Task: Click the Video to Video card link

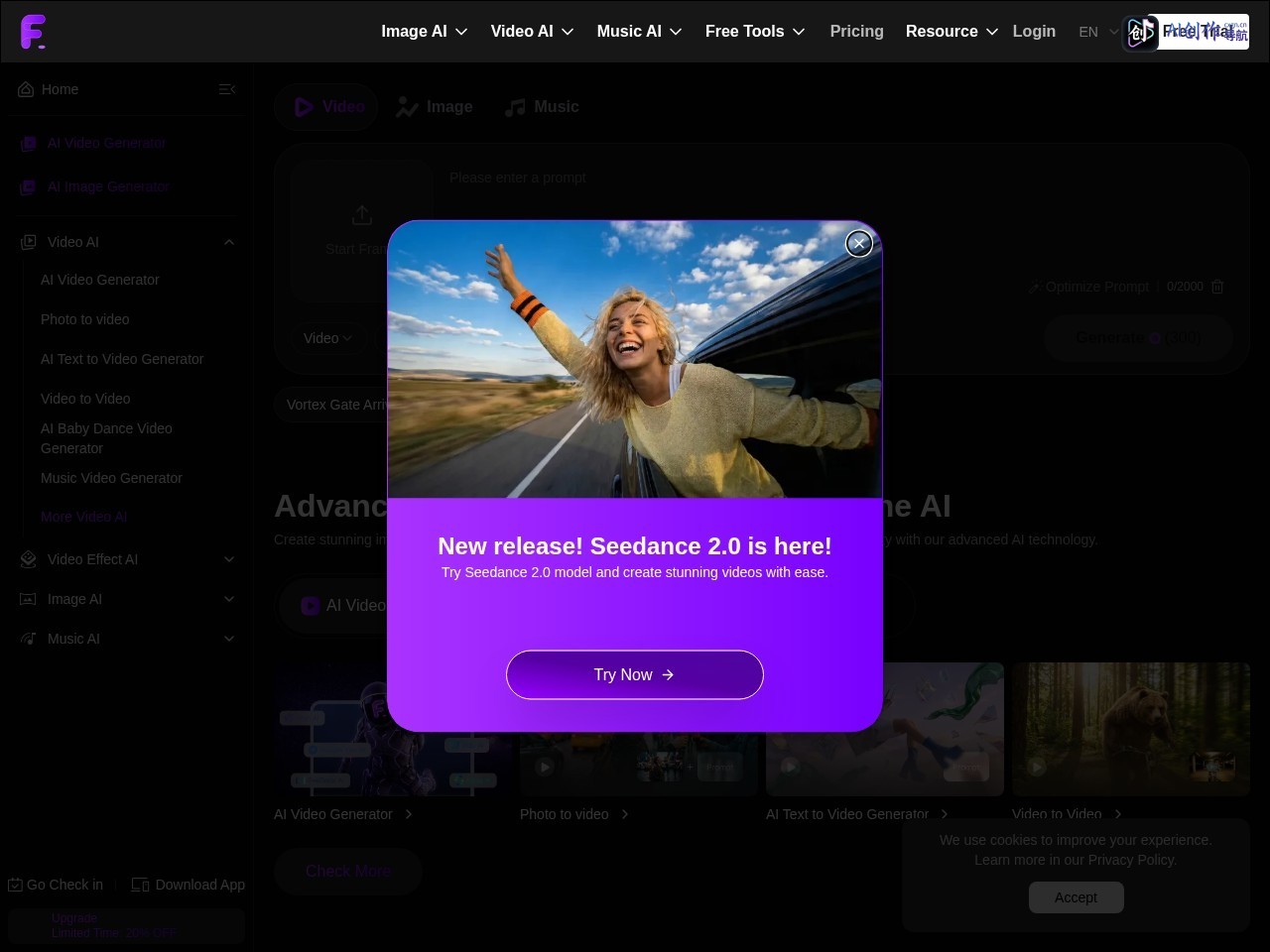Action: click(1067, 814)
